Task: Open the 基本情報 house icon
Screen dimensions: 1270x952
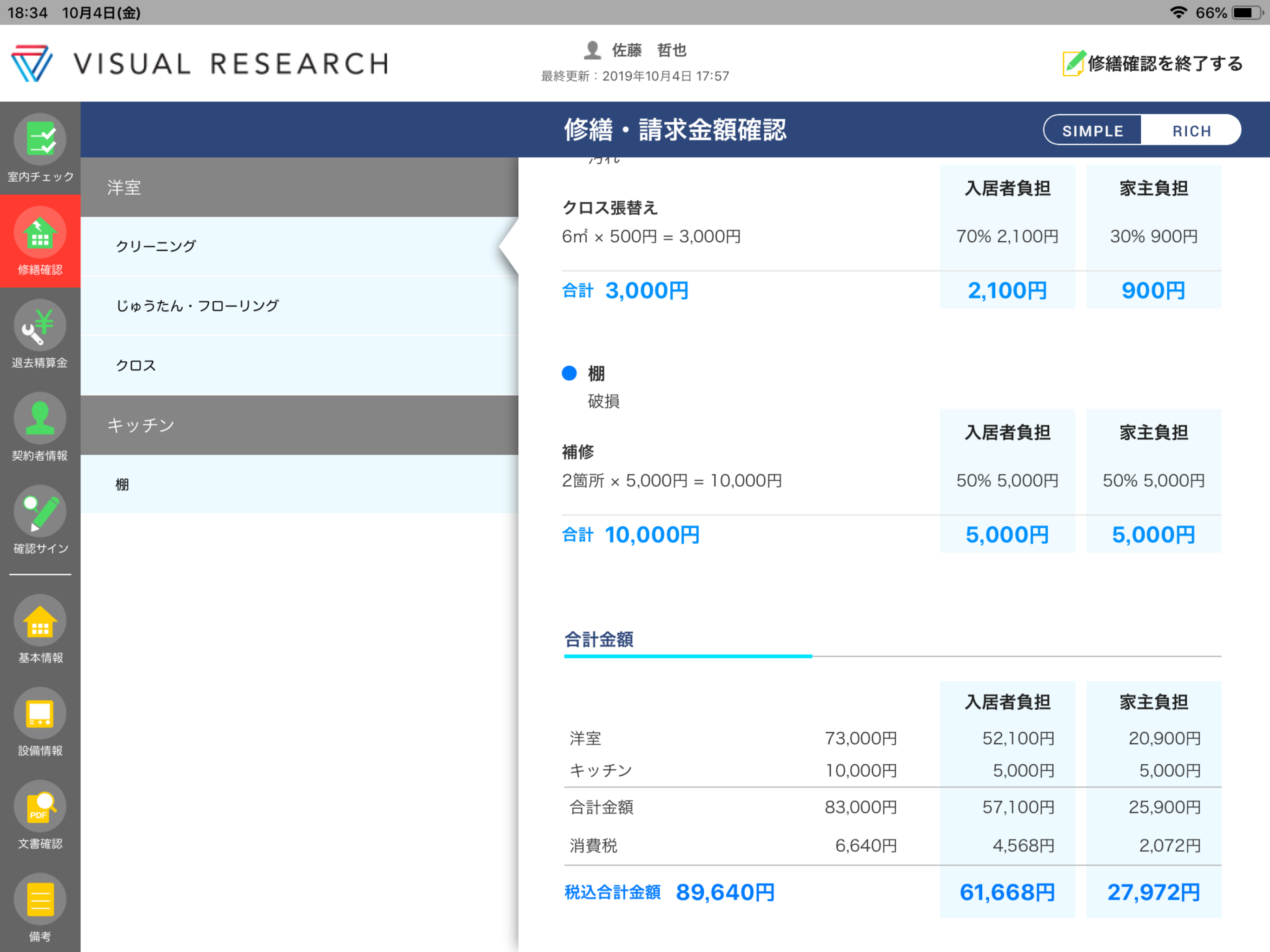Action: pyautogui.click(x=40, y=621)
